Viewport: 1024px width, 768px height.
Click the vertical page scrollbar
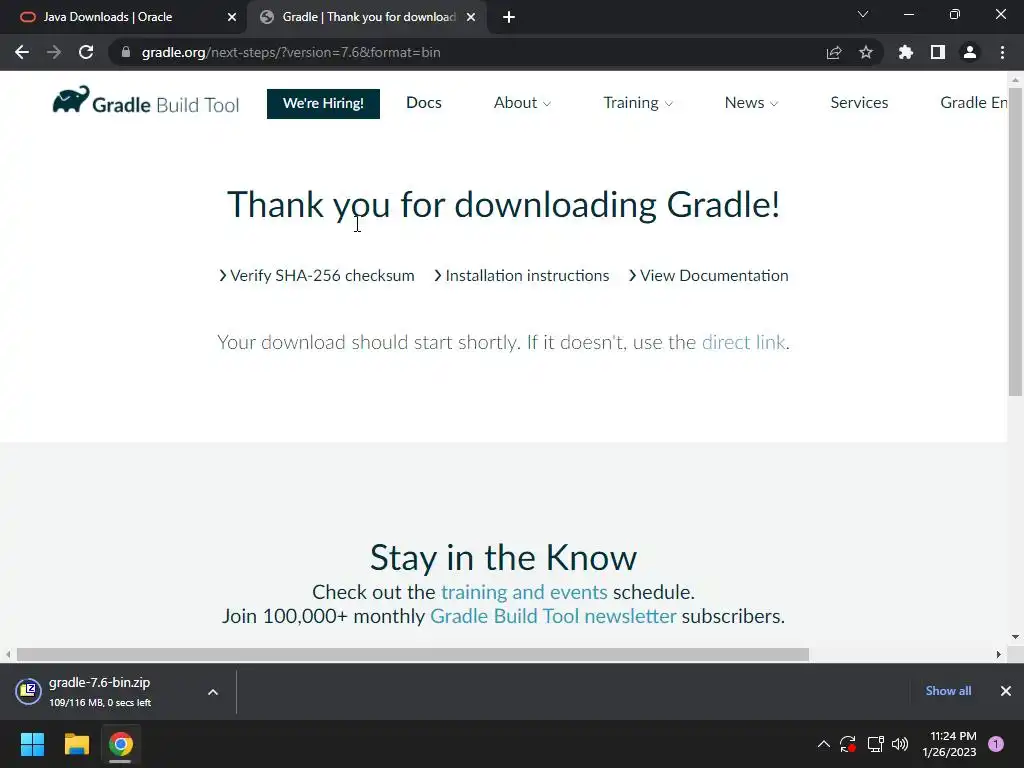tap(1015, 242)
